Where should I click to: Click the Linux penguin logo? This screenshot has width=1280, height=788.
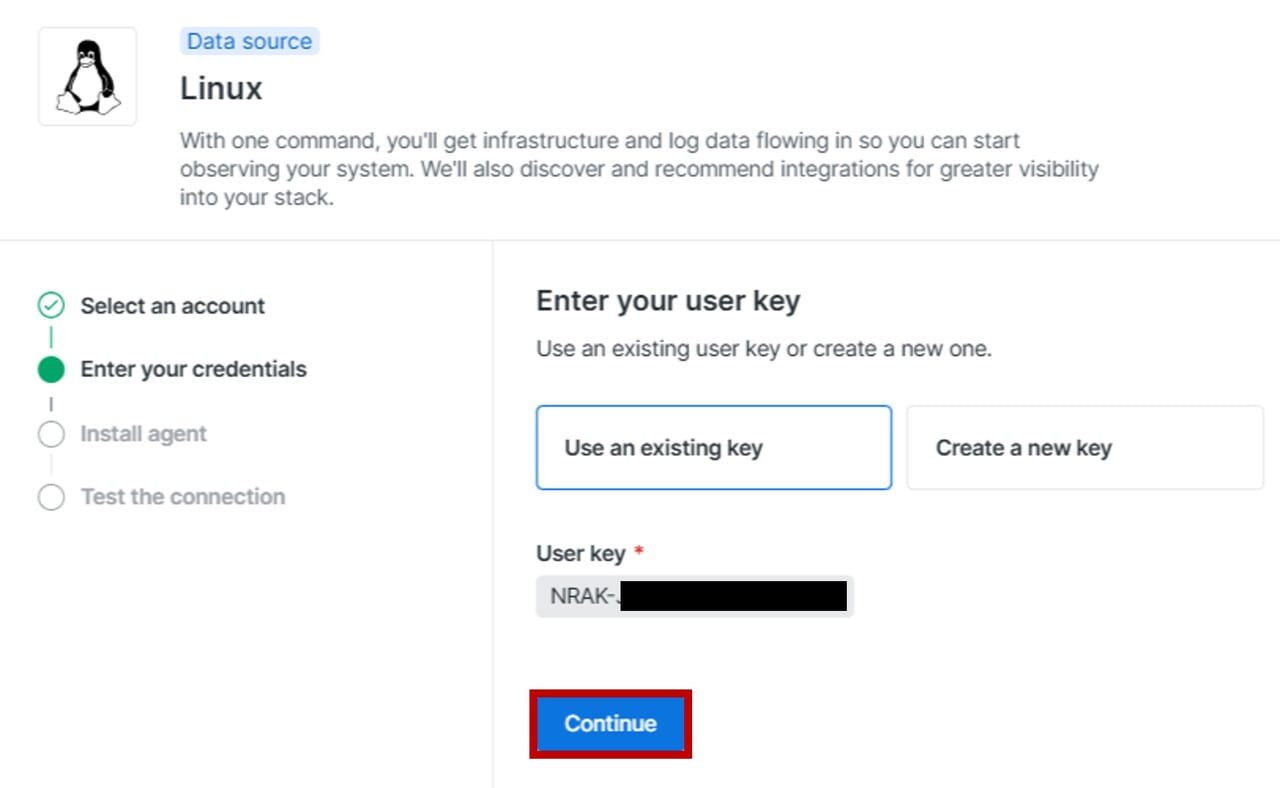[87, 77]
